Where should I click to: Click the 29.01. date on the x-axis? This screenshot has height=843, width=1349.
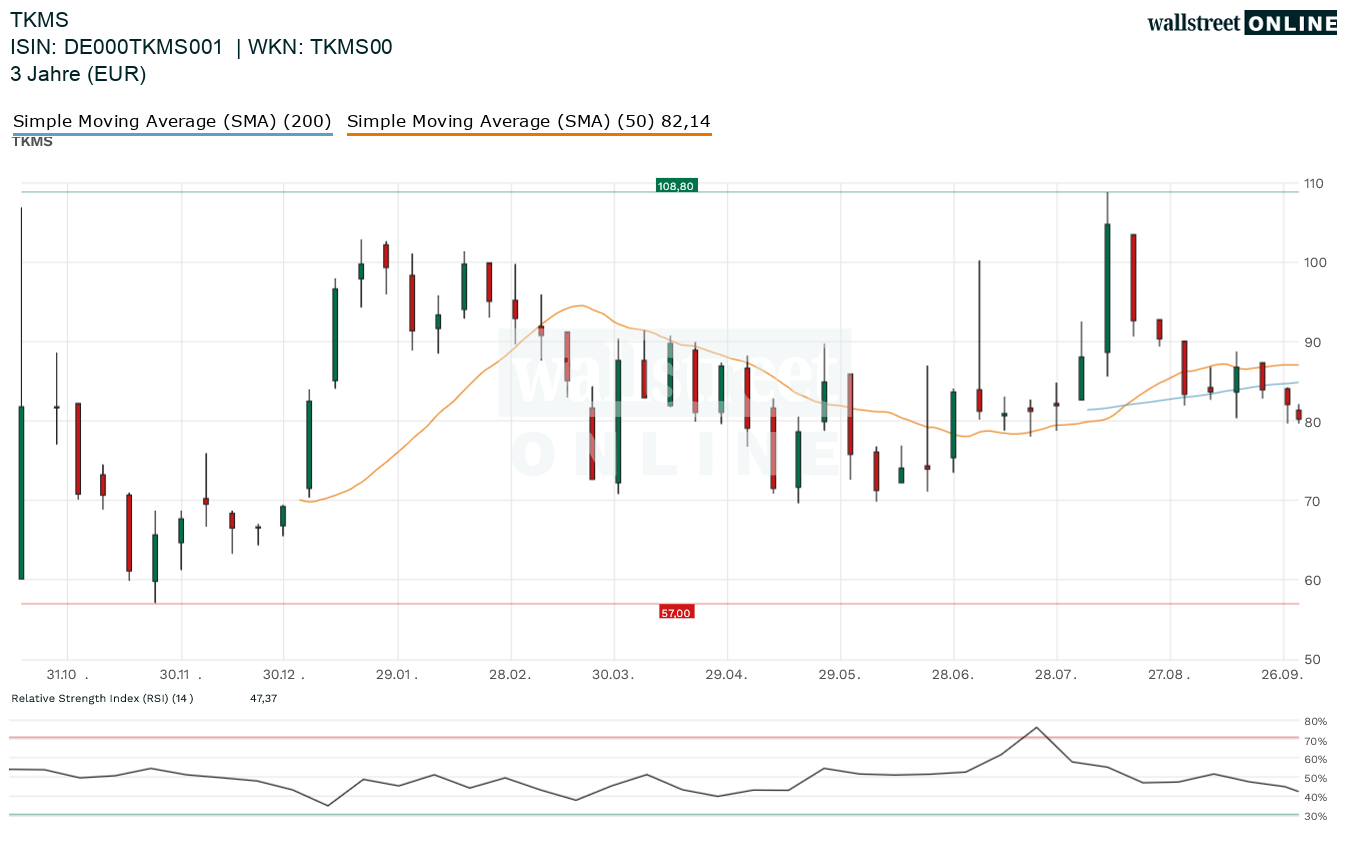point(397,675)
